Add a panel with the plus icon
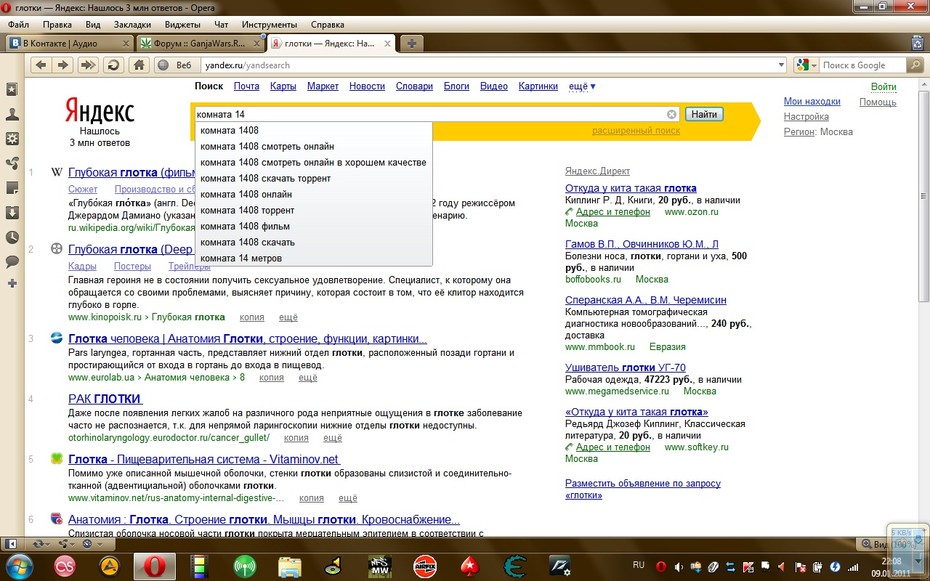930x581 pixels. coord(12,283)
